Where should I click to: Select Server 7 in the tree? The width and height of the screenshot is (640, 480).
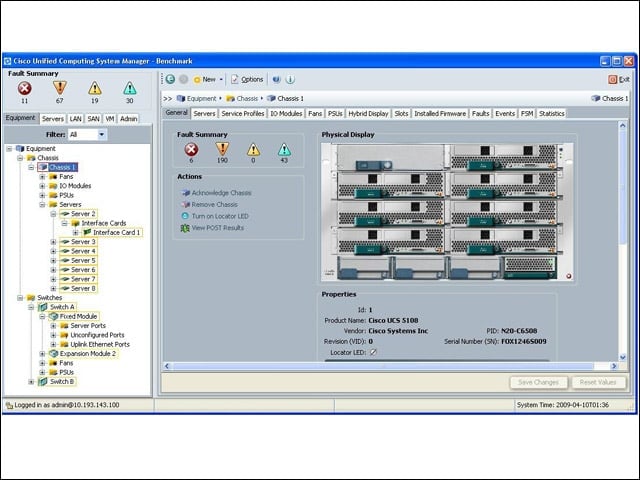coord(78,279)
